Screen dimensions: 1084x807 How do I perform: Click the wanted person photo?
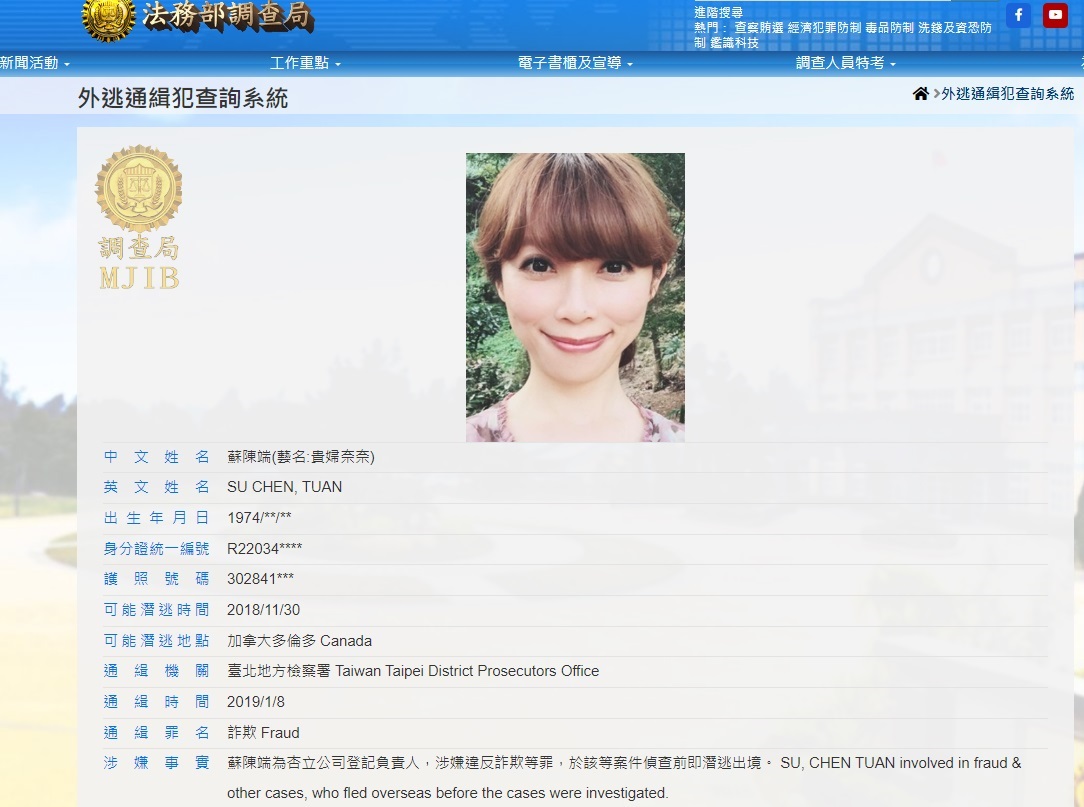pyautogui.click(x=575, y=297)
